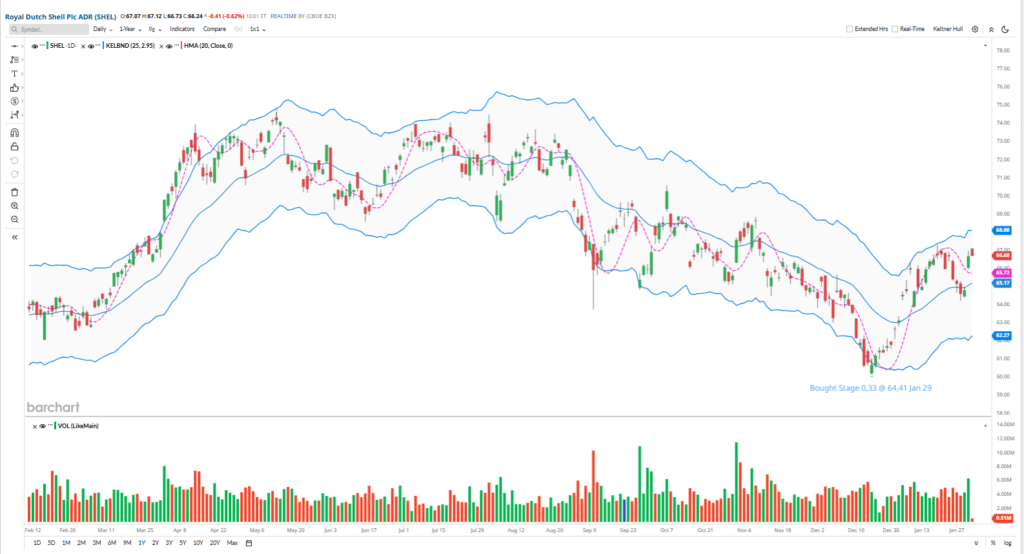Click the zoom out magnifier icon
1024x554 pixels.
[15, 219]
